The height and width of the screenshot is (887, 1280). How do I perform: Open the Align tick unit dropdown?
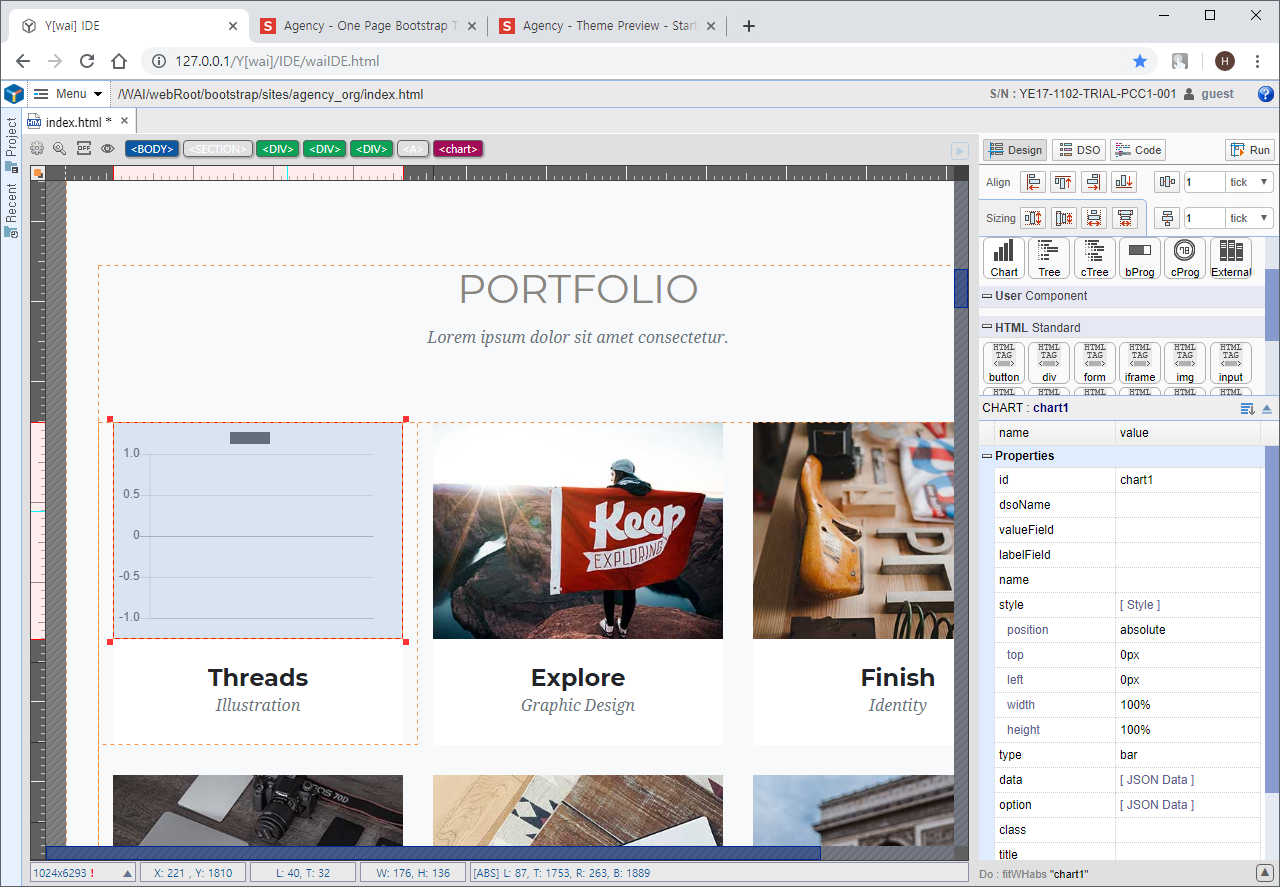click(1250, 182)
